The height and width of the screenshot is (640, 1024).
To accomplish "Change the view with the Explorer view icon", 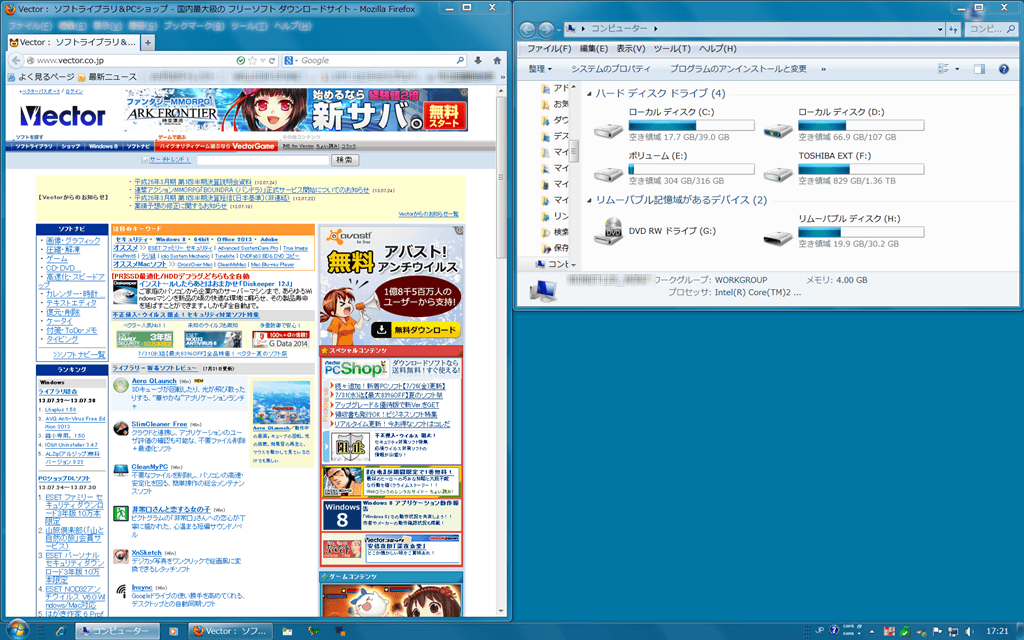I will (x=943, y=69).
